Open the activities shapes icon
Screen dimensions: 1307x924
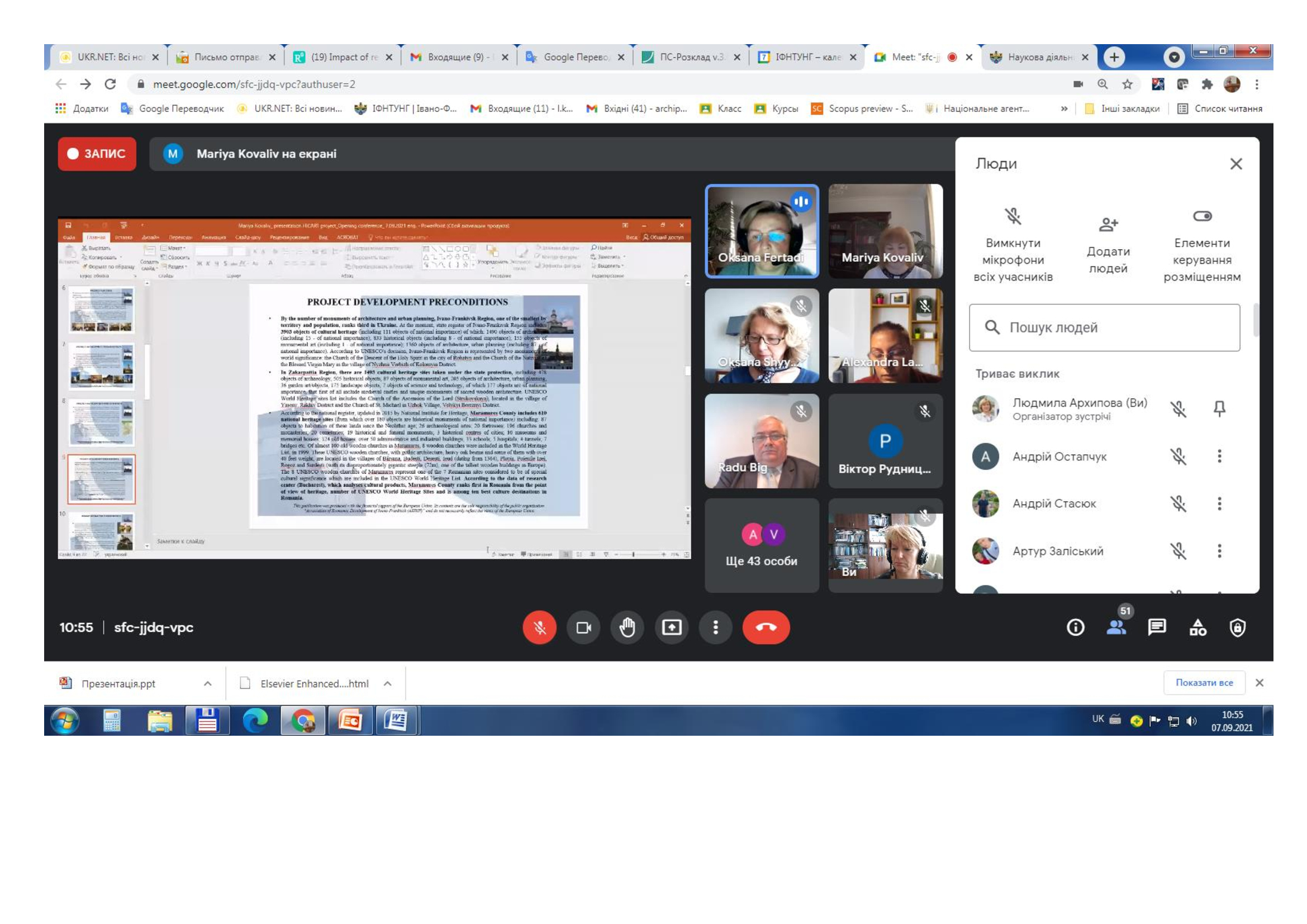pos(1197,627)
